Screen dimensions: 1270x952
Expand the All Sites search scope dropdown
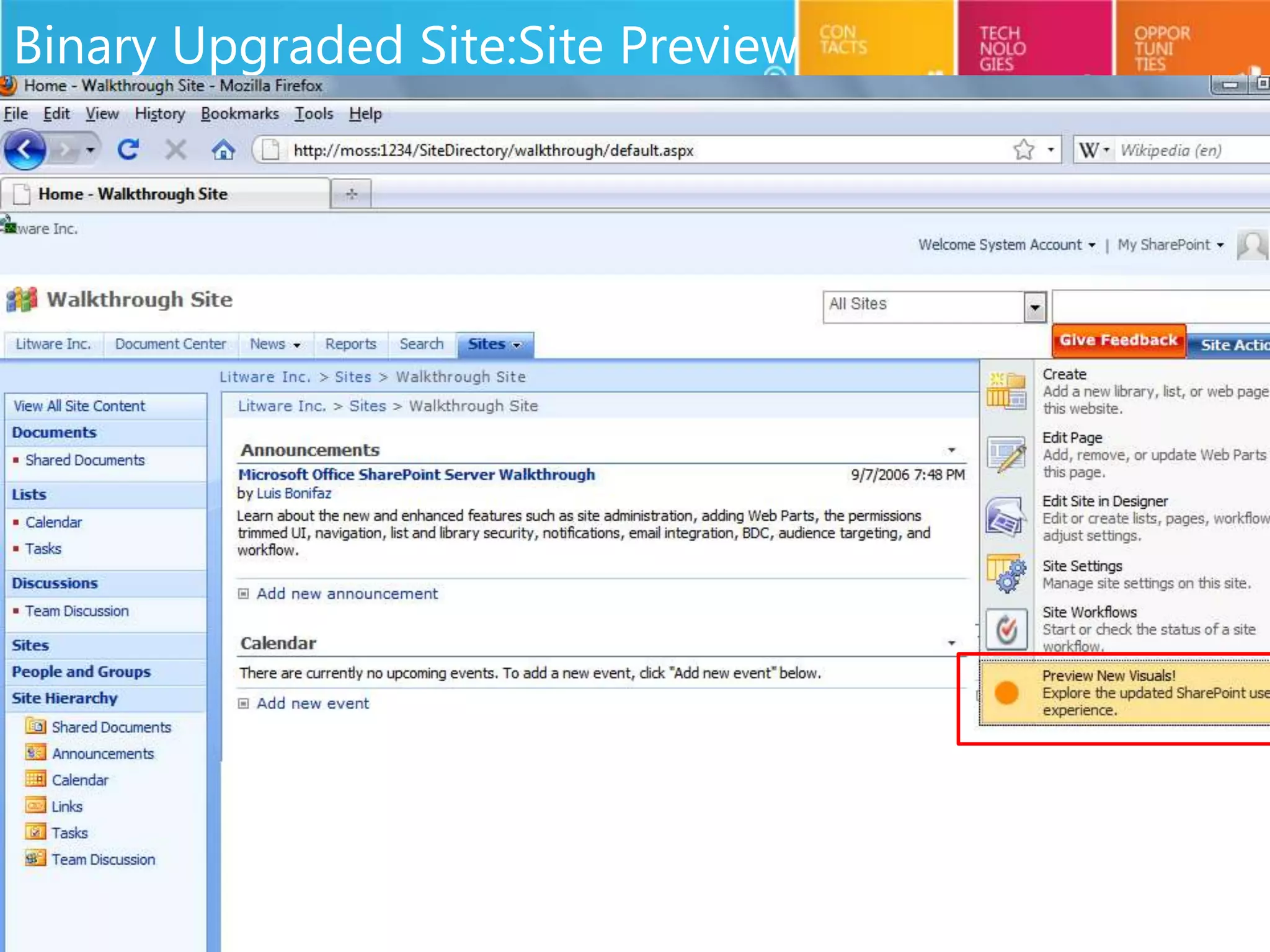click(x=1034, y=307)
